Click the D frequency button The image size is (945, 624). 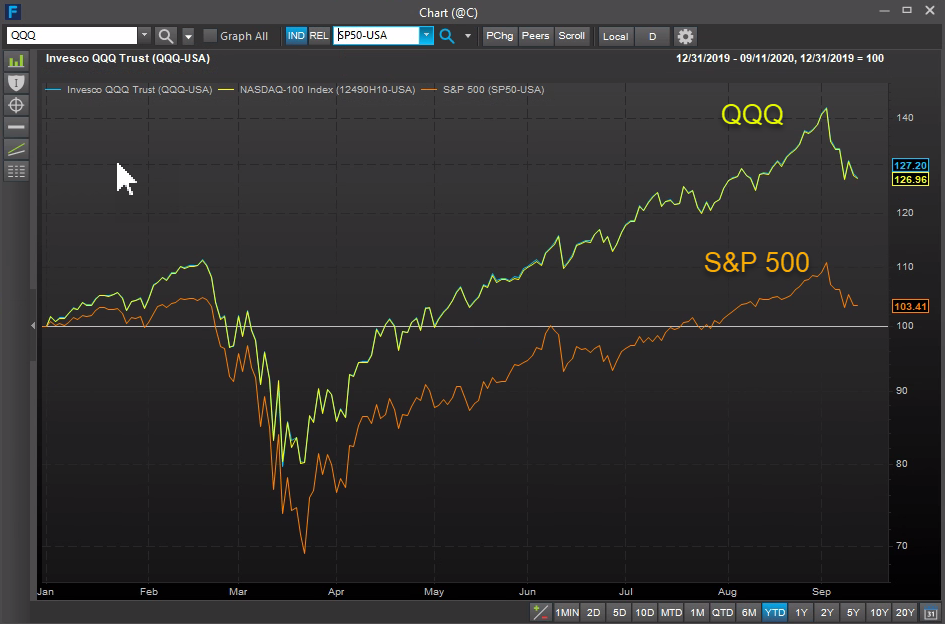pyautogui.click(x=652, y=36)
